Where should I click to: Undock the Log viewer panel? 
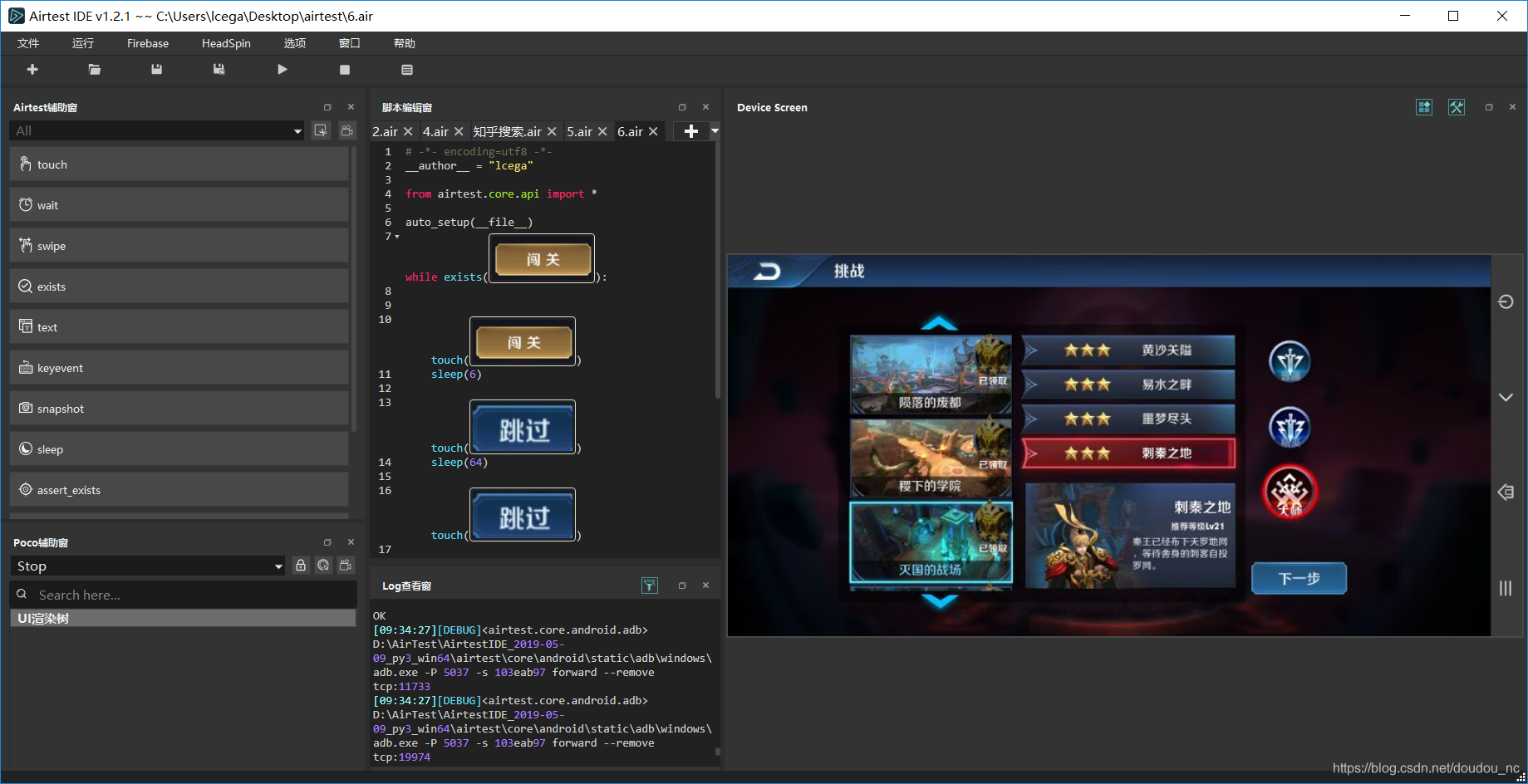point(682,586)
